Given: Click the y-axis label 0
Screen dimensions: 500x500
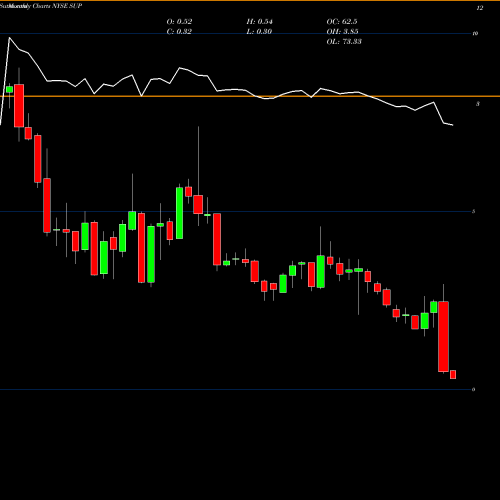Looking at the screenshot, I should tap(474, 389).
